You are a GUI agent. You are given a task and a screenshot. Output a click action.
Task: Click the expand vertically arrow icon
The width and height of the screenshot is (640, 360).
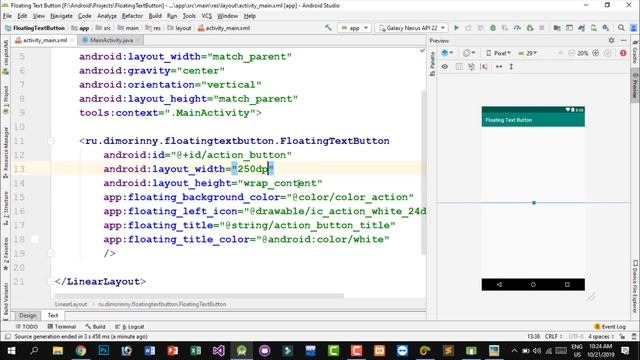(x=511, y=67)
